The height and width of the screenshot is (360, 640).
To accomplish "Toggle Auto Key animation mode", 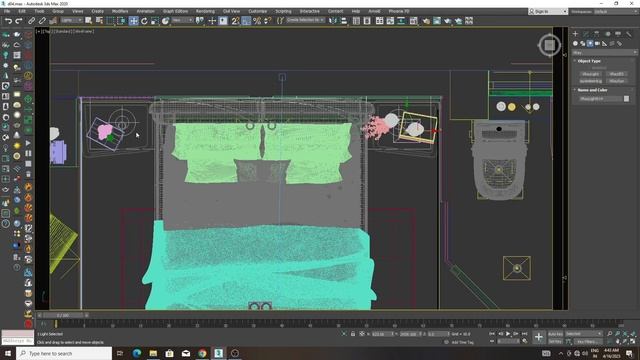I will 555,334.
